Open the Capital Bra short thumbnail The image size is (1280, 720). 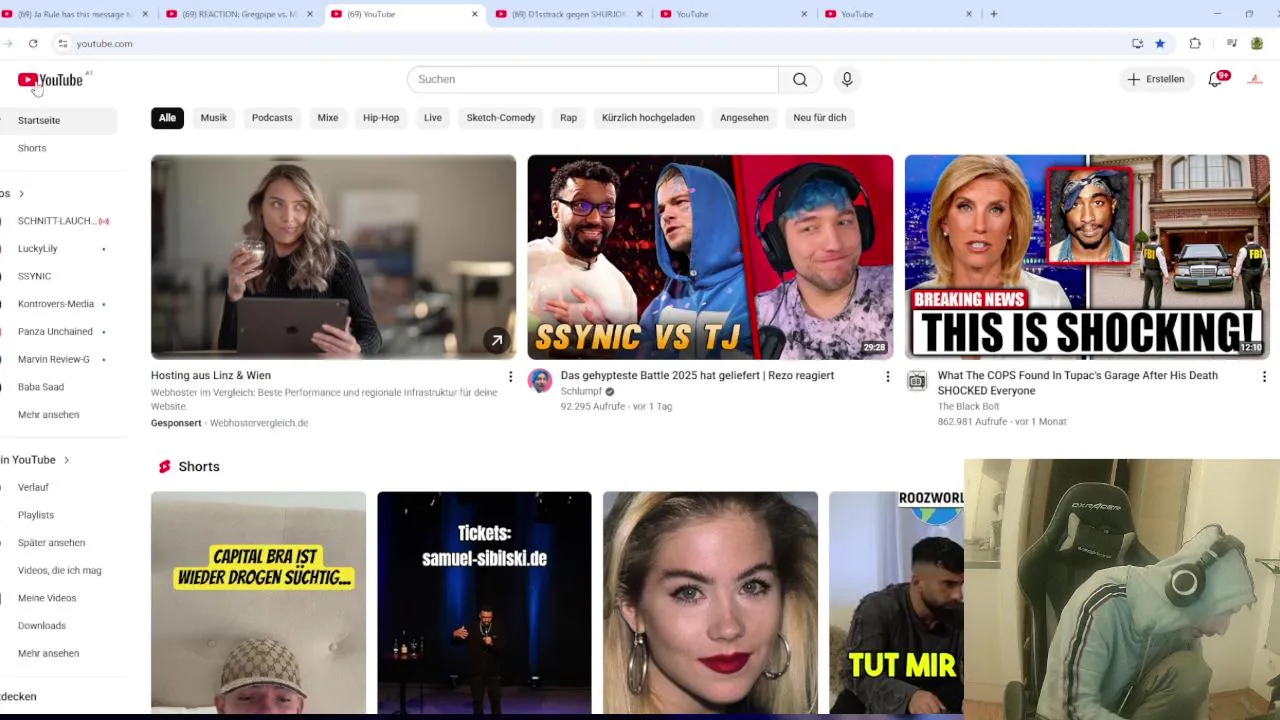[x=258, y=602]
